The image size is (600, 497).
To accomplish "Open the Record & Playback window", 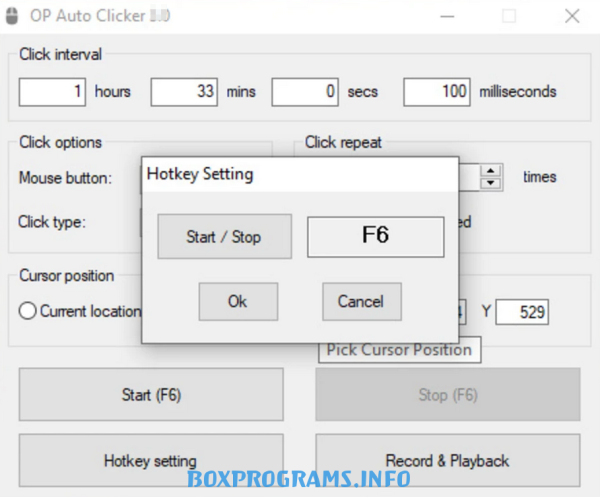I will [x=447, y=461].
